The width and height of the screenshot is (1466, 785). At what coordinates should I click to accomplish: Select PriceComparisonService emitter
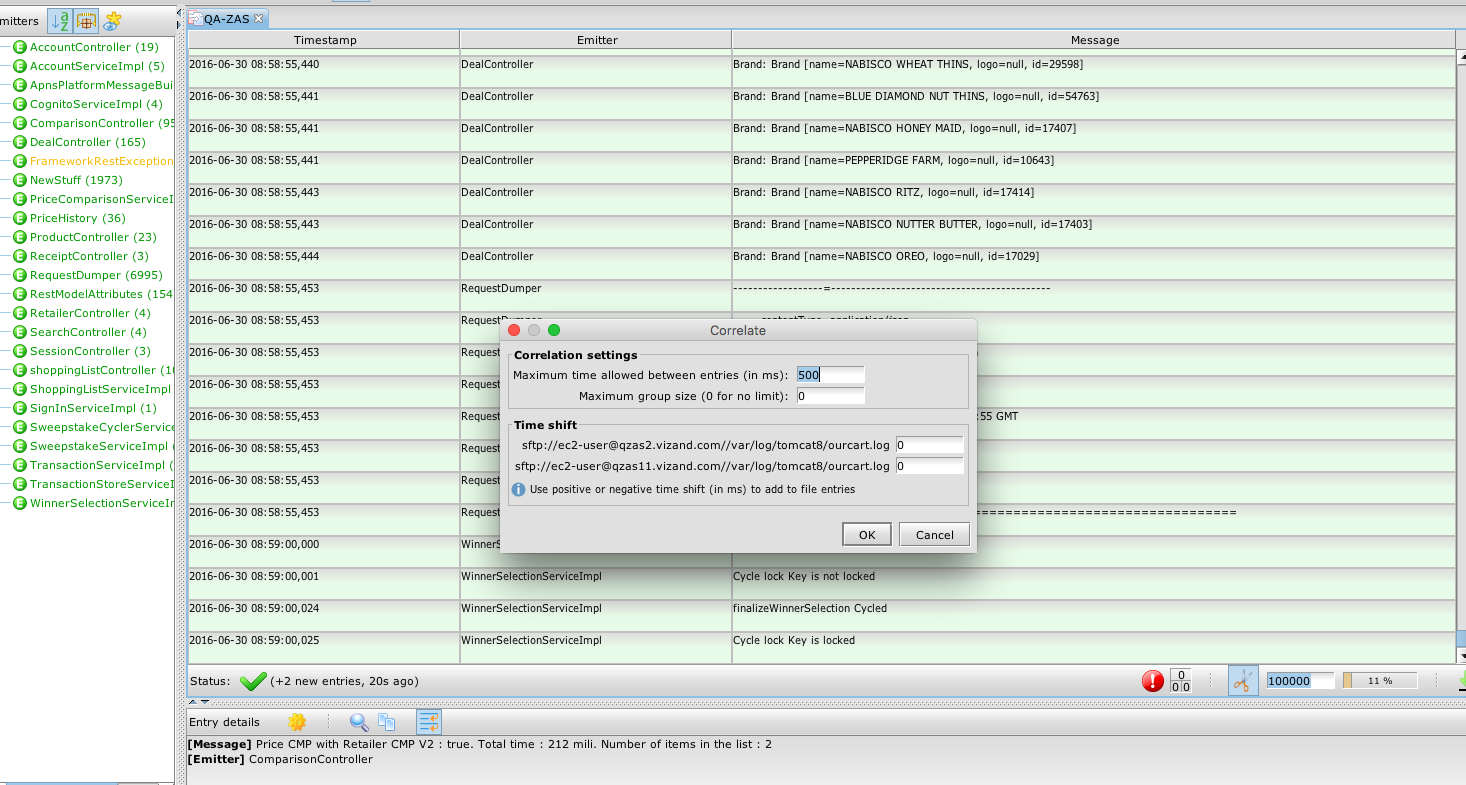coord(101,199)
